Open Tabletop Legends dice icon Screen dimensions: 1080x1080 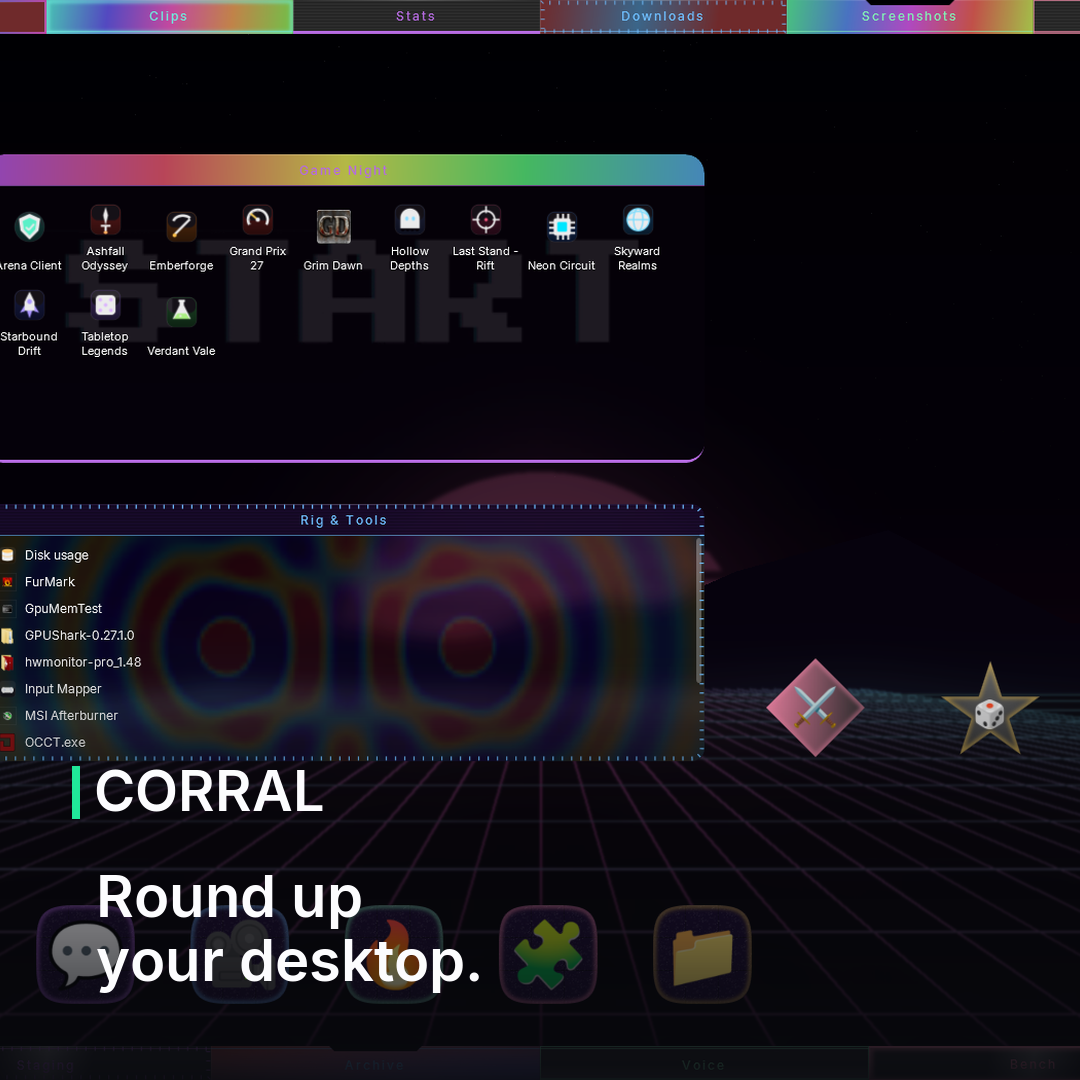[x=105, y=305]
